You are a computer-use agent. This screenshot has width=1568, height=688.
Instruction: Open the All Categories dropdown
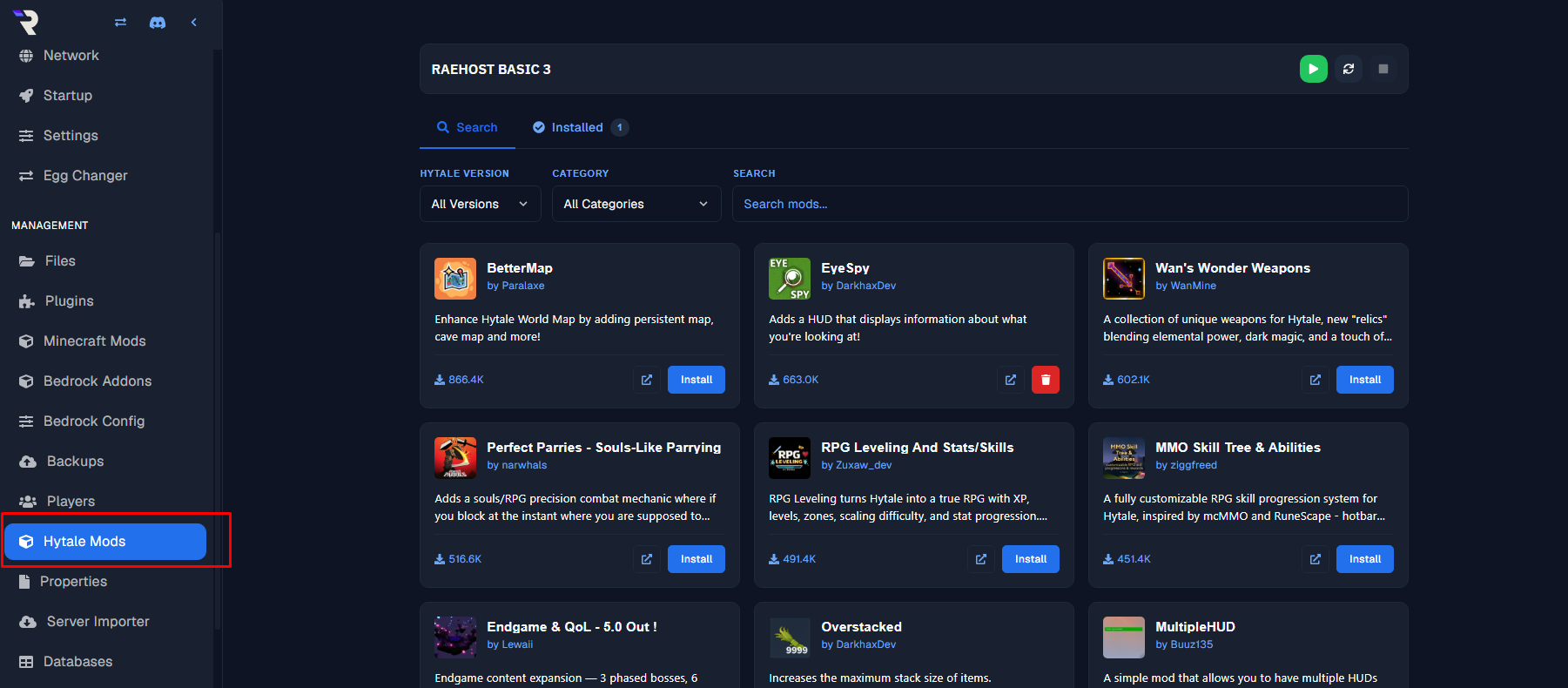[636, 204]
